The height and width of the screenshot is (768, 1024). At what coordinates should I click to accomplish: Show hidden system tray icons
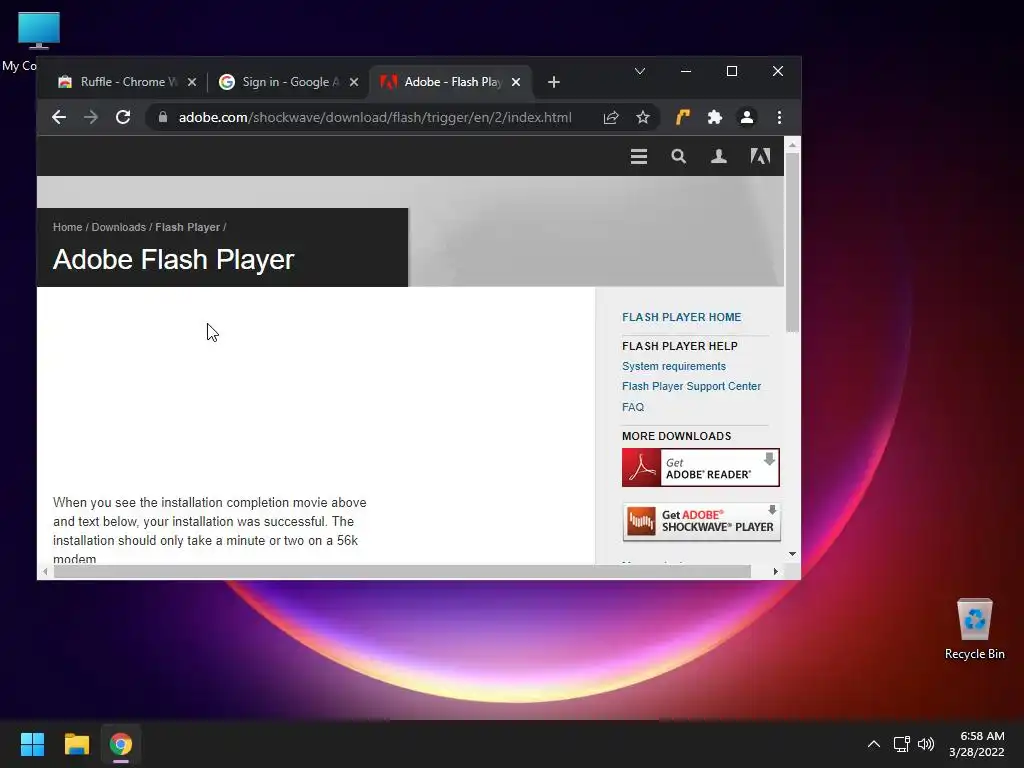pyautogui.click(x=873, y=744)
